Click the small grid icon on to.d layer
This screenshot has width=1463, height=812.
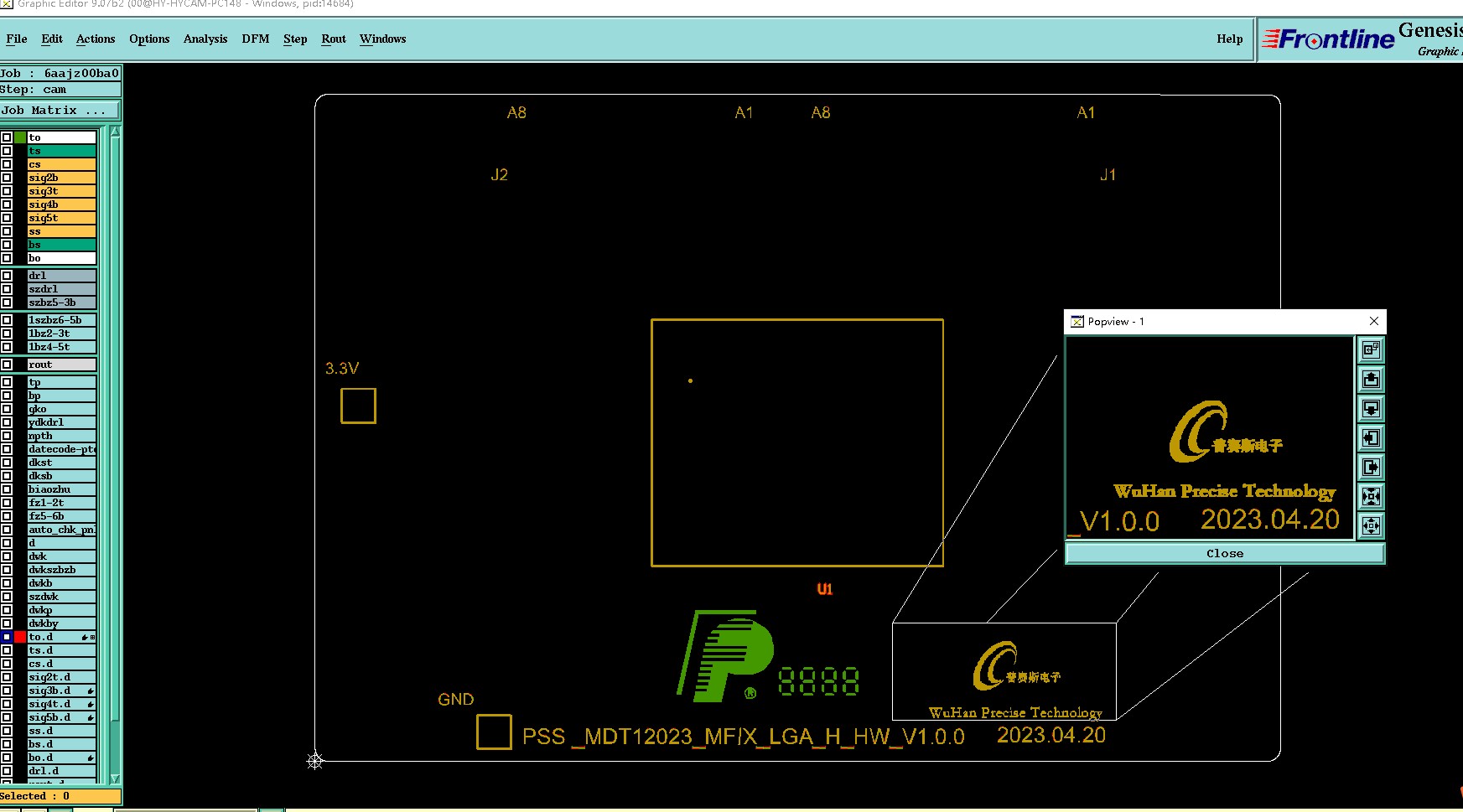(92, 638)
